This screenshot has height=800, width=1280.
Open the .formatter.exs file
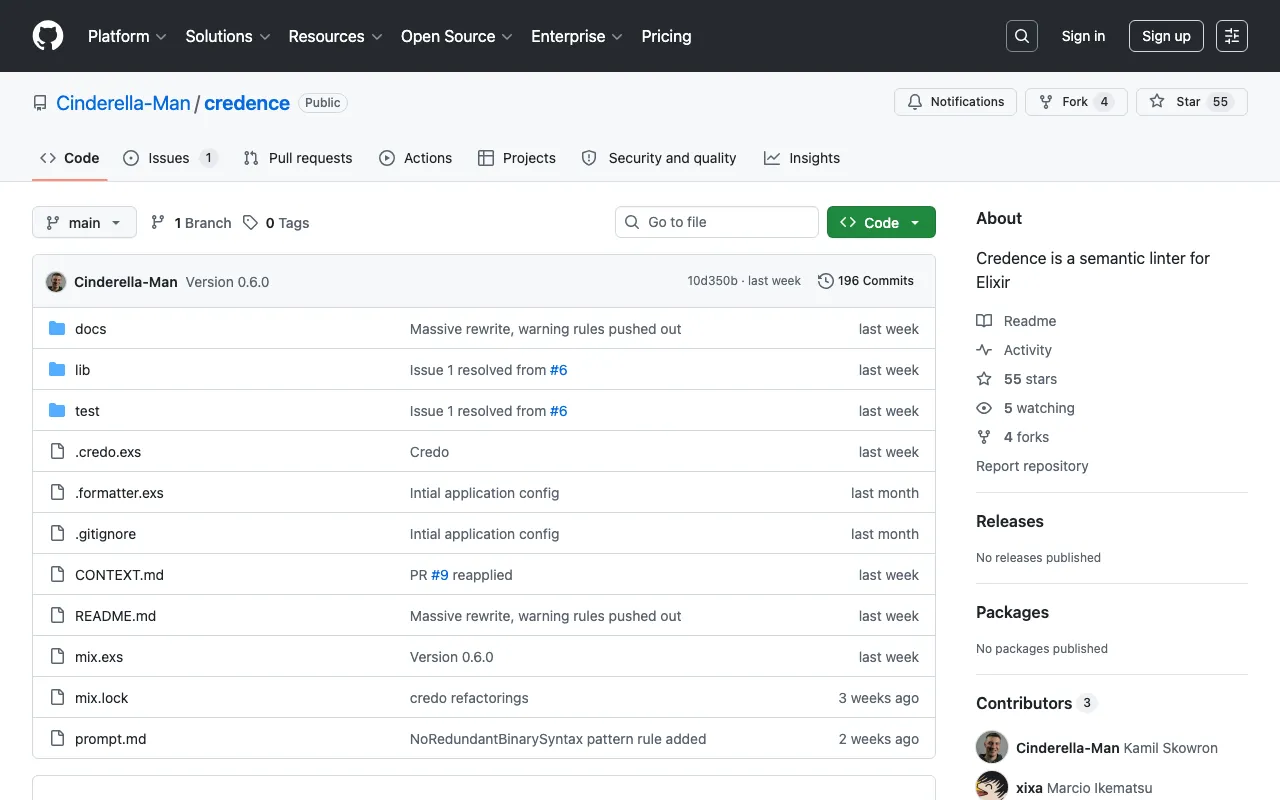click(119, 493)
